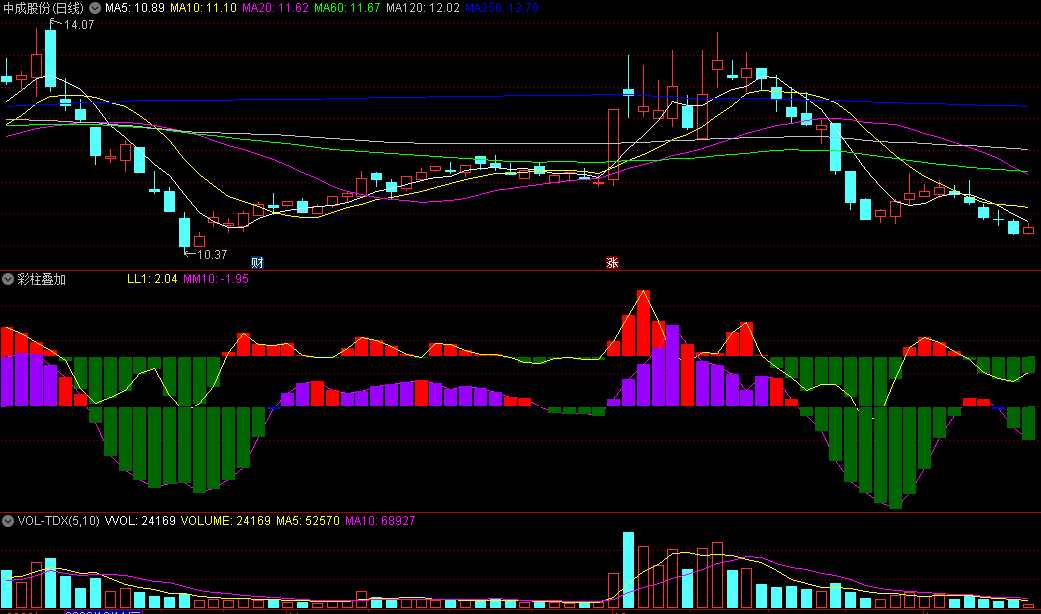
Task: Open the 涨 limit-up marker
Action: [x=612, y=262]
